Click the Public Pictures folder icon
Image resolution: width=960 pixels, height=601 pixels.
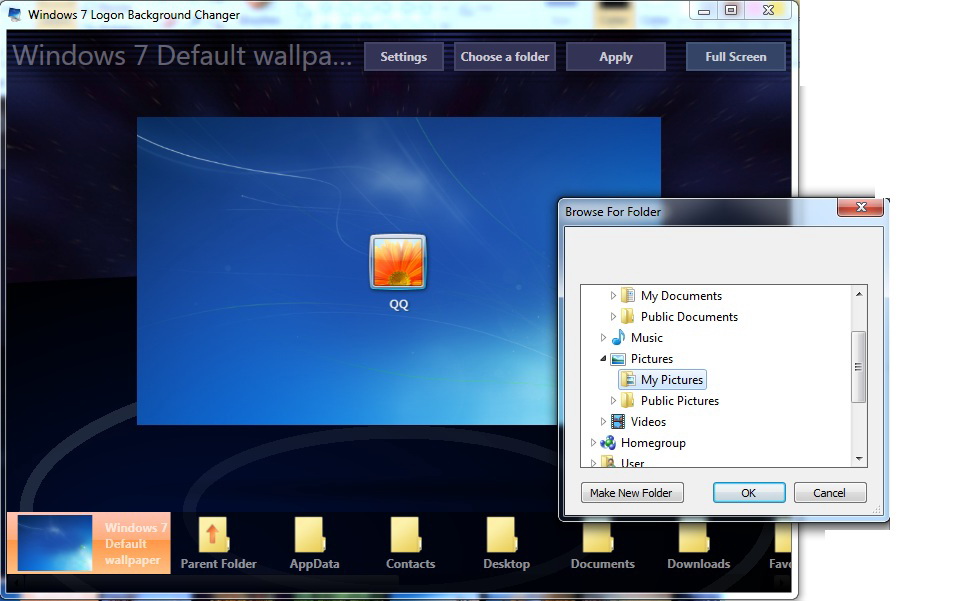(628, 400)
